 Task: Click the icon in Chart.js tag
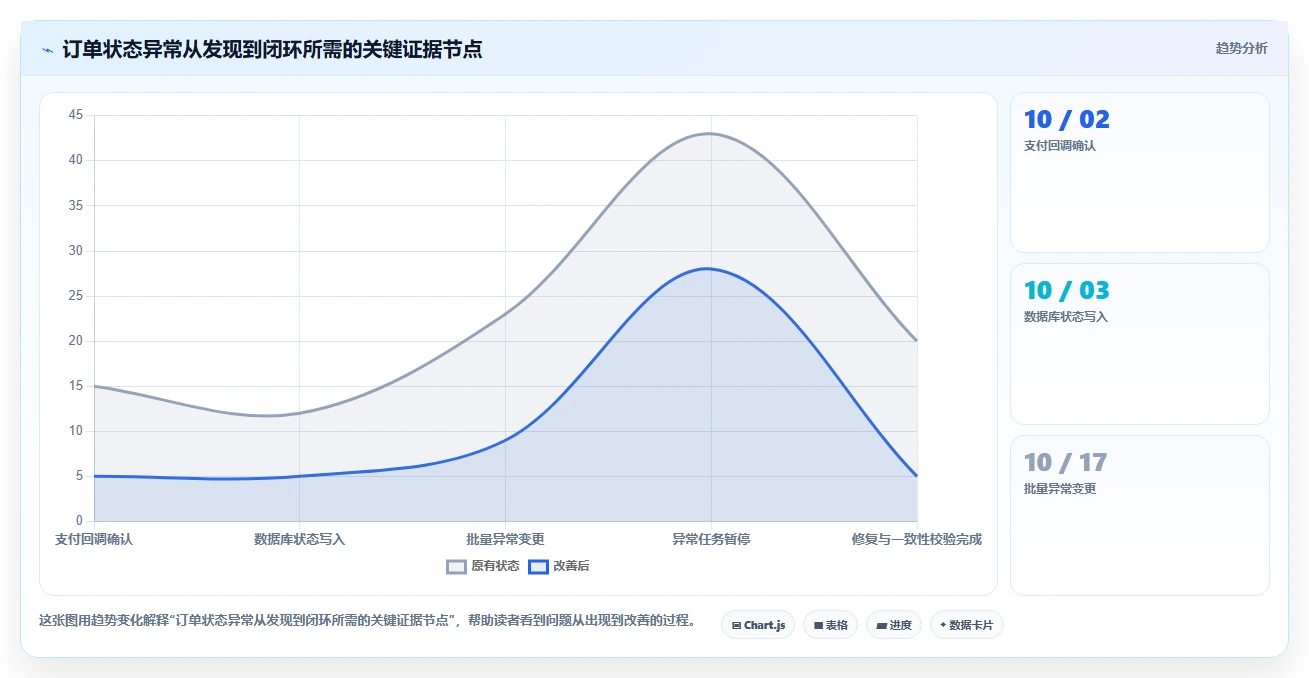click(x=736, y=625)
